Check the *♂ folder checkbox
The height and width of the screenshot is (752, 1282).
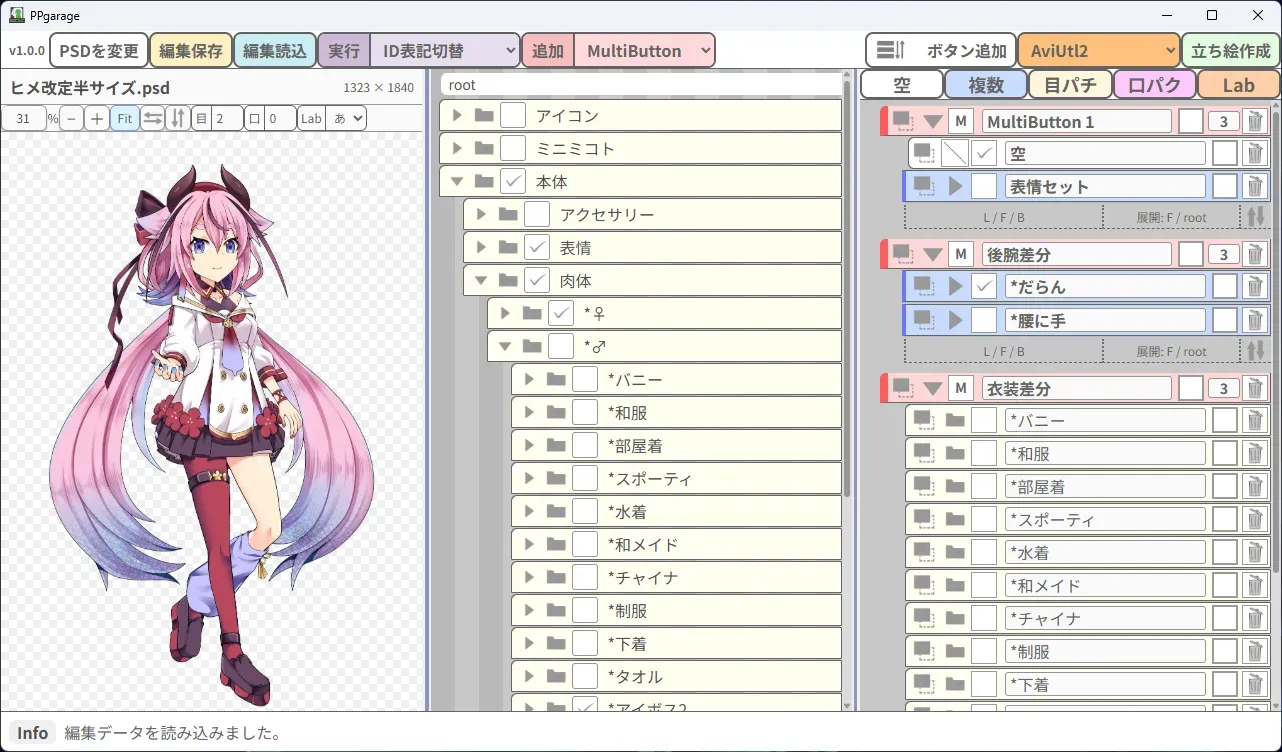pyautogui.click(x=561, y=347)
